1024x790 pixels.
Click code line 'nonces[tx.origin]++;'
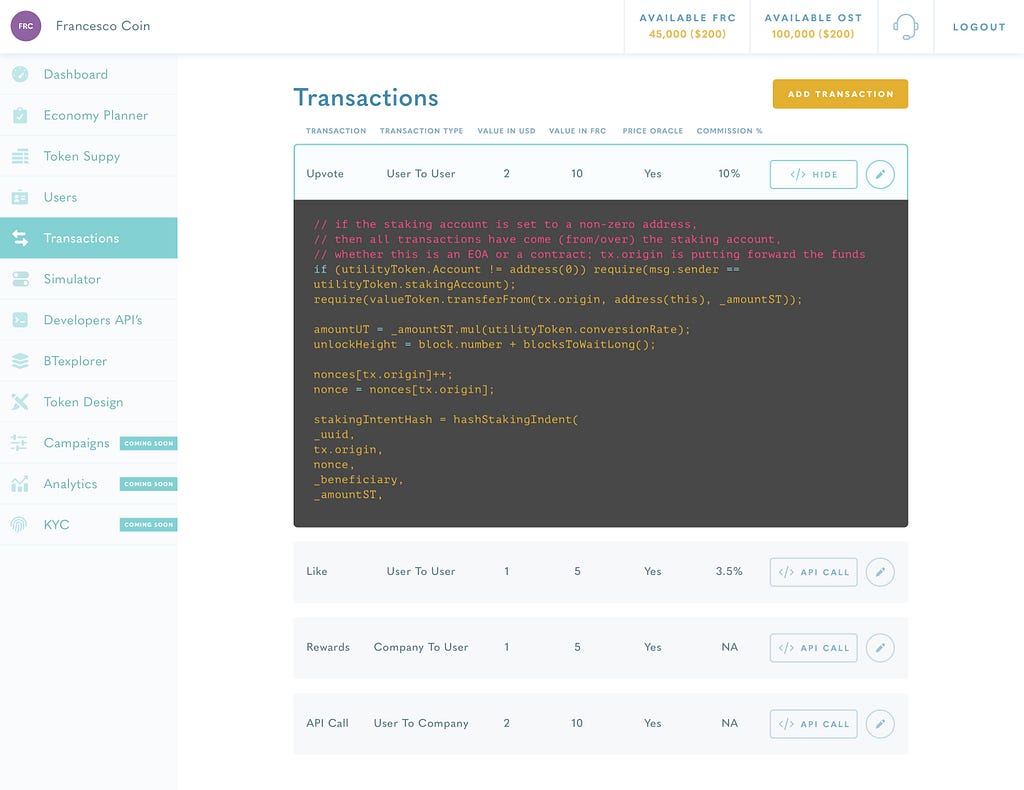coord(383,374)
